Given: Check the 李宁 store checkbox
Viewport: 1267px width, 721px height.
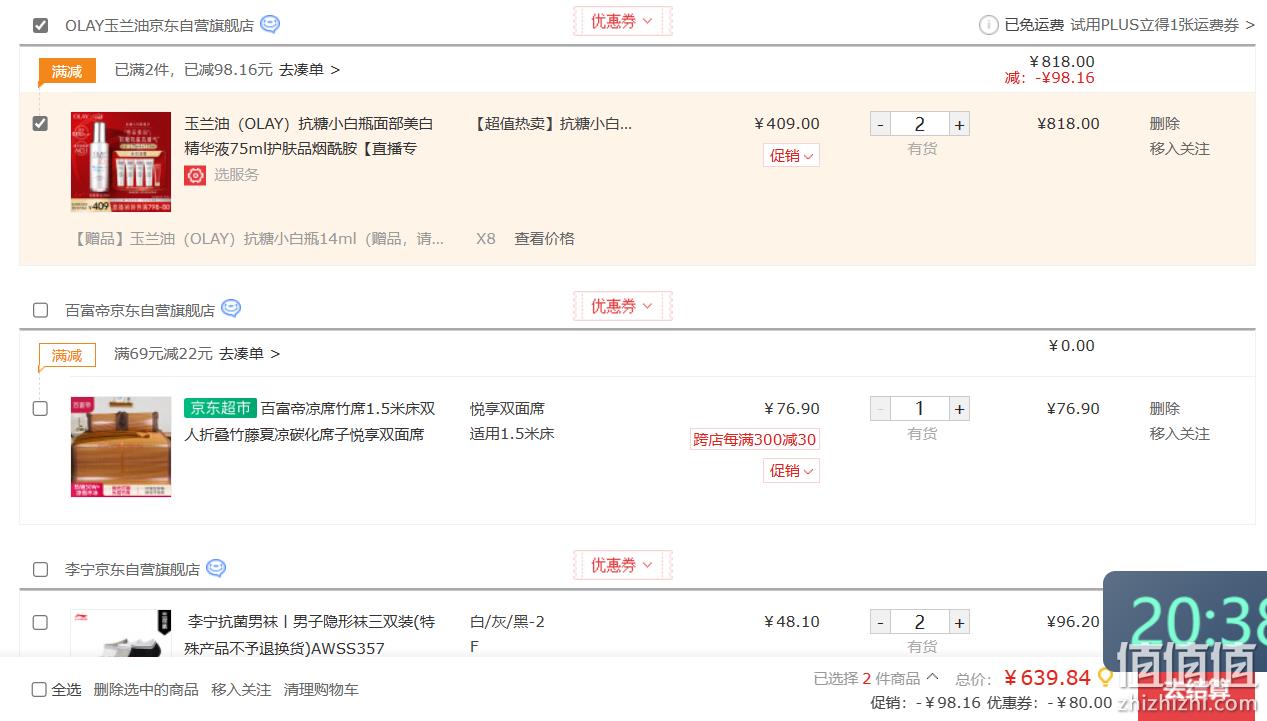Looking at the screenshot, I should [x=40, y=569].
